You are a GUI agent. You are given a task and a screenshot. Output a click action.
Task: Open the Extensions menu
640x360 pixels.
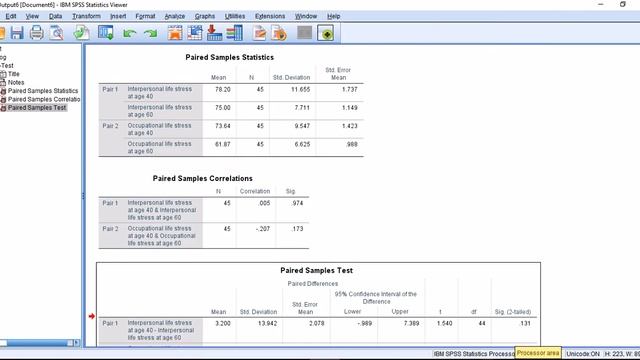(x=270, y=16)
